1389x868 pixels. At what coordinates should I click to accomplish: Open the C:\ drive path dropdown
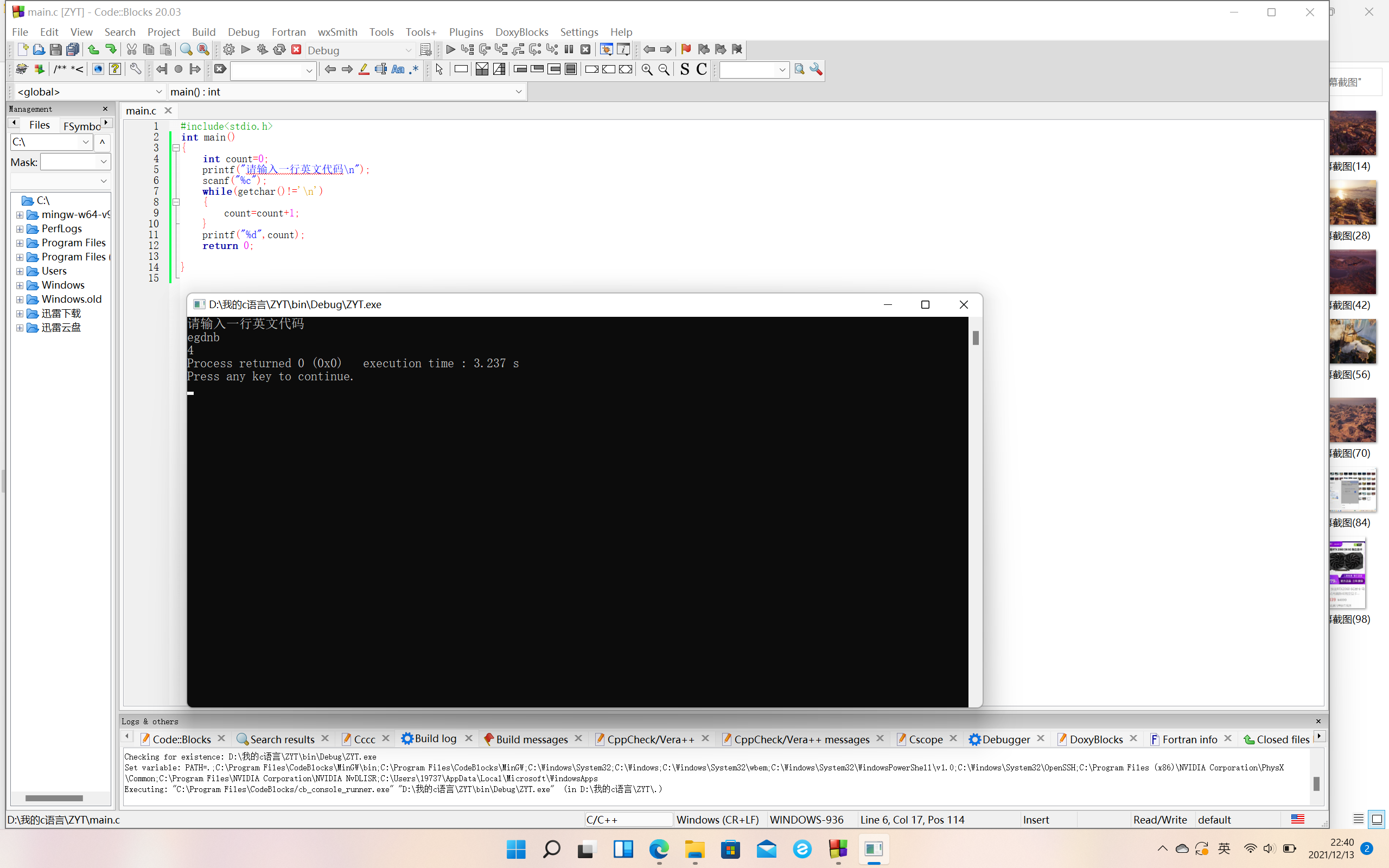coord(52,142)
